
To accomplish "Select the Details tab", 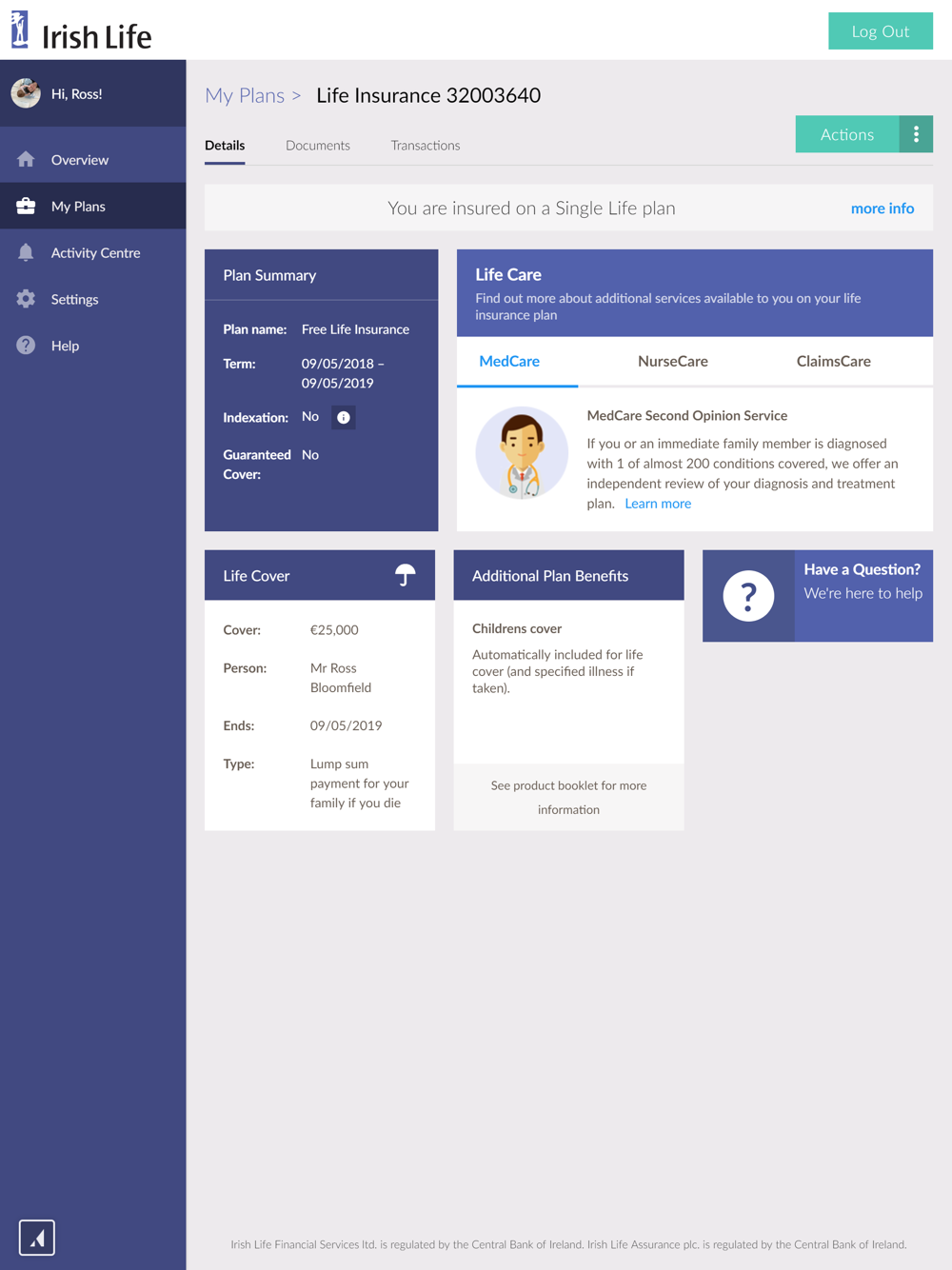I will (x=225, y=146).
